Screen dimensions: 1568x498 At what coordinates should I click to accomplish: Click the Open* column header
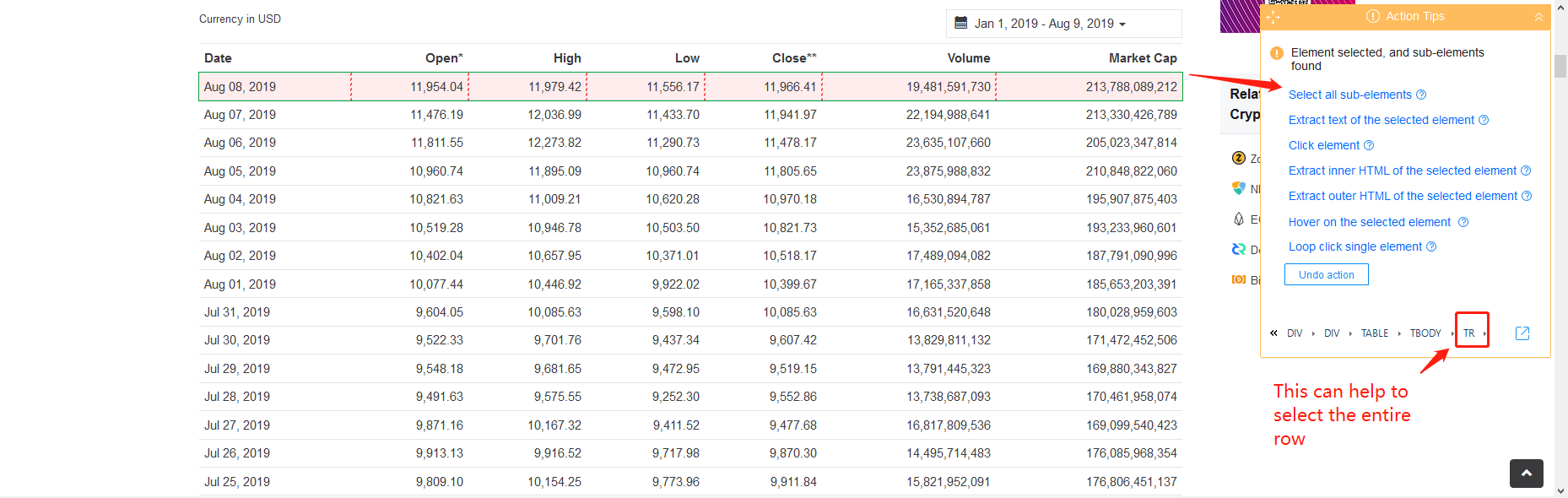444,58
